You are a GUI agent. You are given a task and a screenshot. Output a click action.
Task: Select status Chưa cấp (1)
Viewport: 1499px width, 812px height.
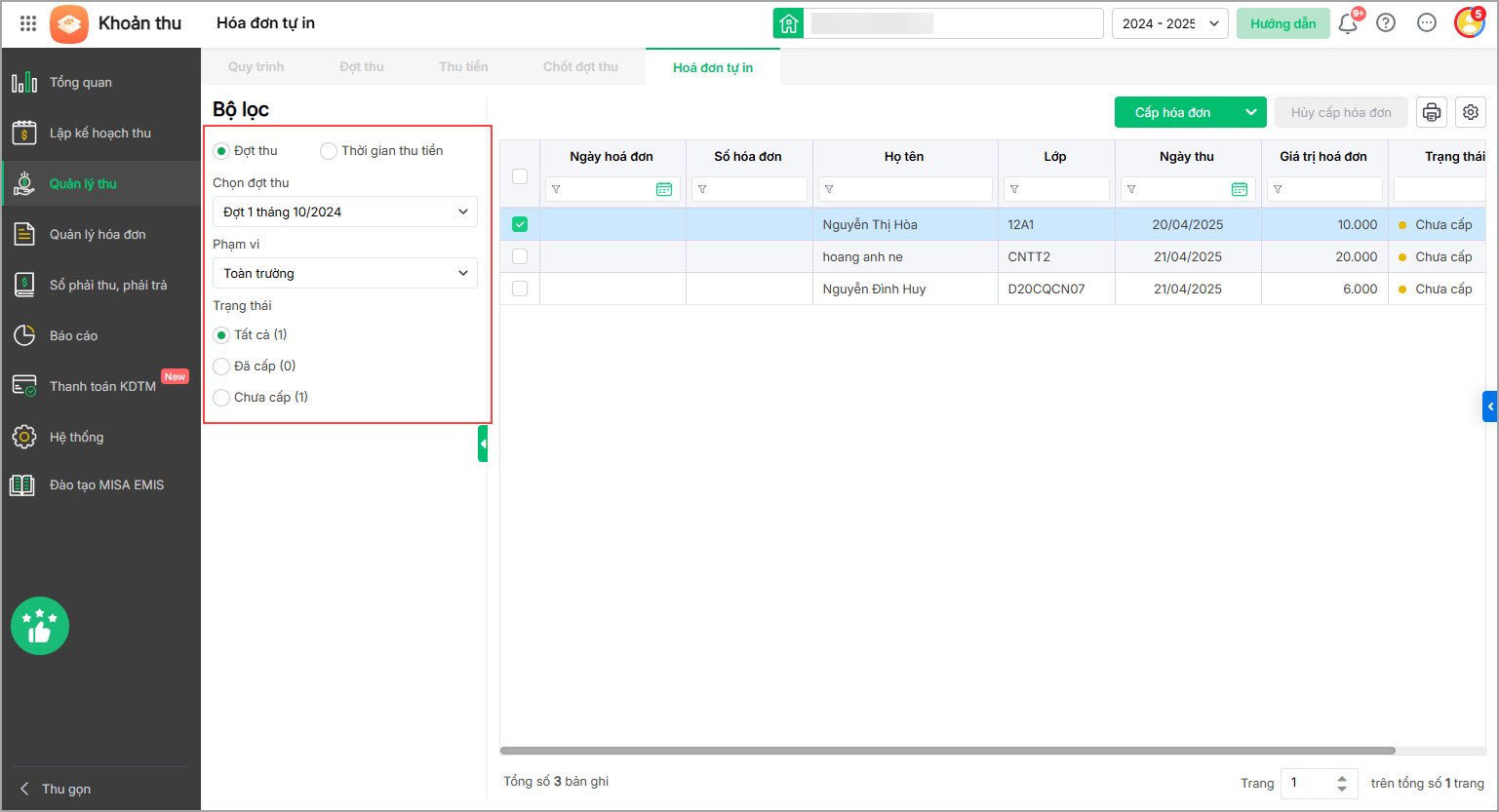tap(221, 398)
